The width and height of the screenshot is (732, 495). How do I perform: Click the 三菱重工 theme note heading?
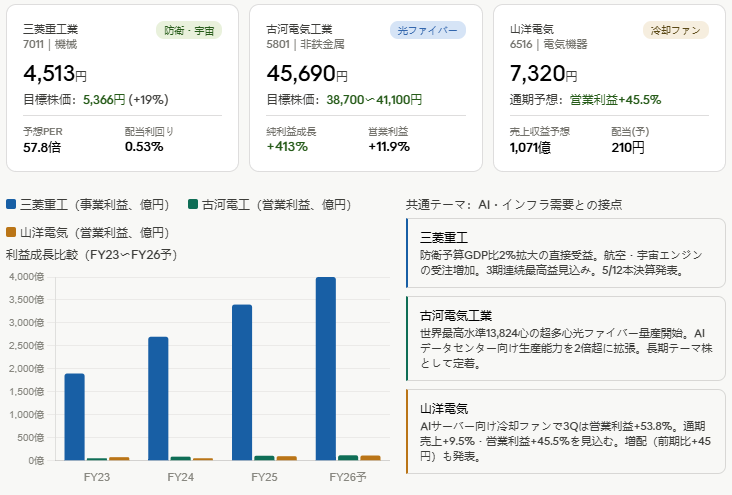[x=444, y=238]
